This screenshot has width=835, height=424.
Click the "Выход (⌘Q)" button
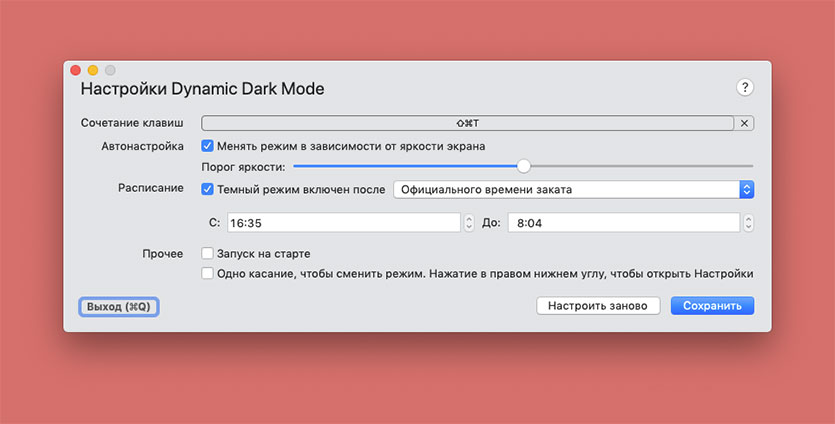(118, 306)
